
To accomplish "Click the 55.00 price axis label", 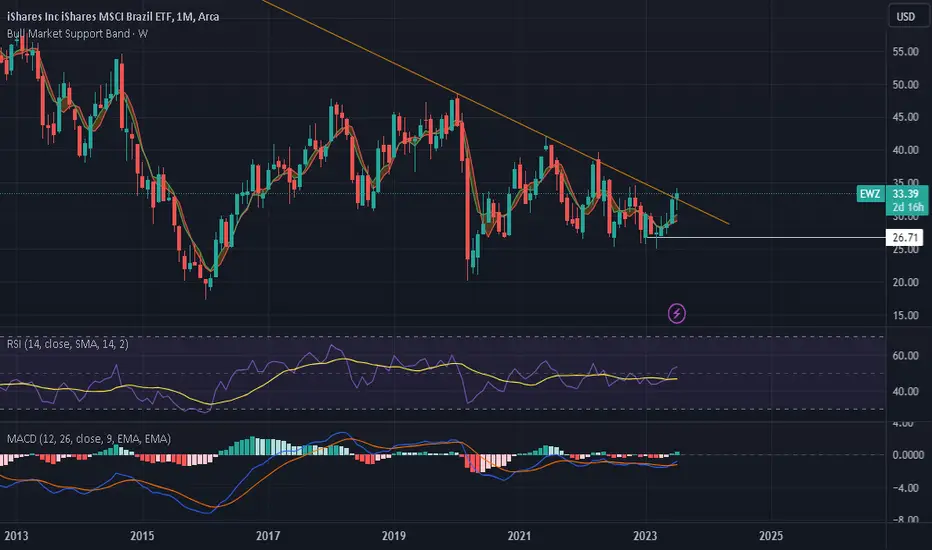I will click(x=905, y=52).
